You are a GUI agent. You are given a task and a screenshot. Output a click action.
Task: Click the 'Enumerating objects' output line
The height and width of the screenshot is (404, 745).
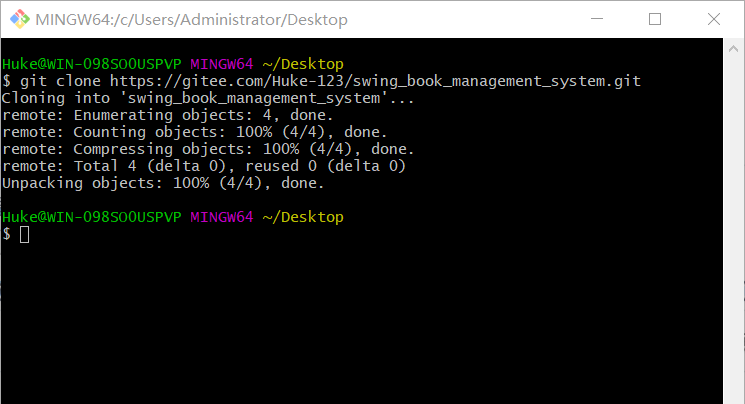(168, 115)
